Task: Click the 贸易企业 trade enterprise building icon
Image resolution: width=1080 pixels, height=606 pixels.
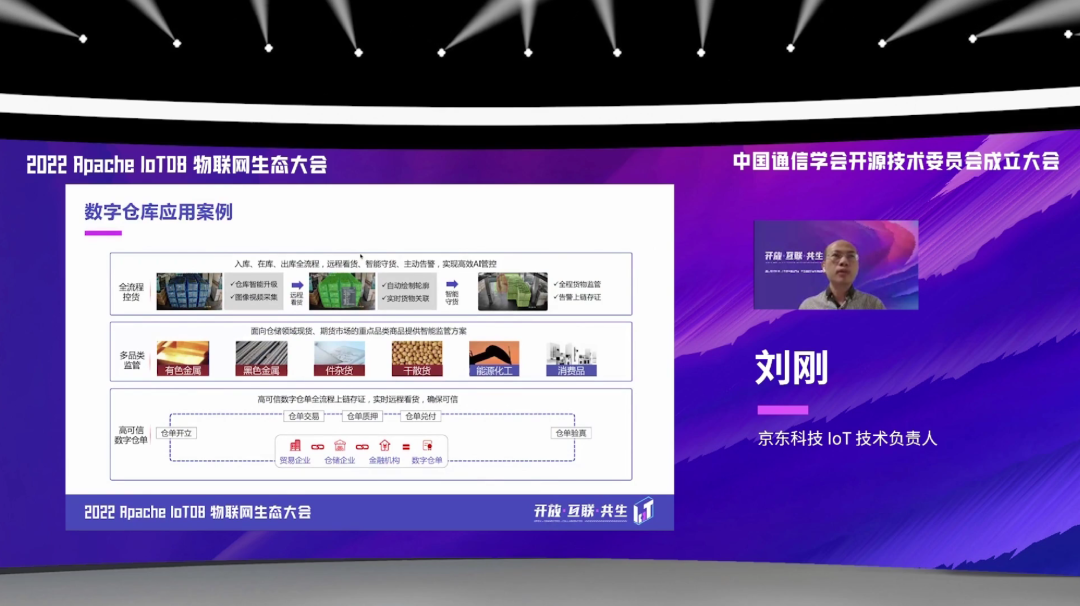Action: coord(295,446)
